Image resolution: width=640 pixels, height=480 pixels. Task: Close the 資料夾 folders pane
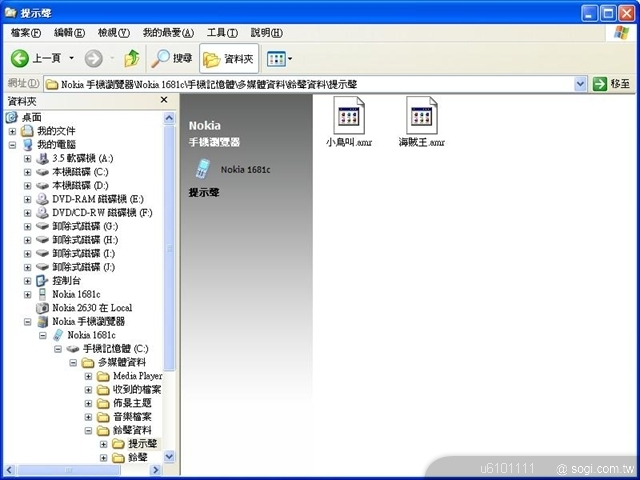[x=164, y=100]
